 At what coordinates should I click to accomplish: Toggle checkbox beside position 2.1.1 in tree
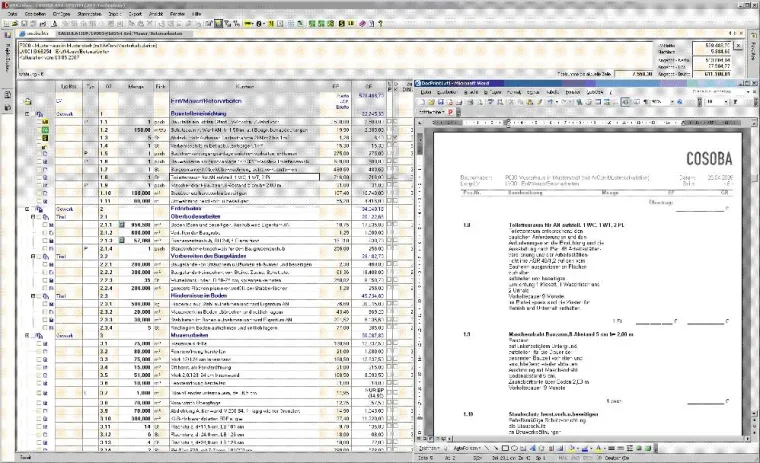(x=47, y=227)
